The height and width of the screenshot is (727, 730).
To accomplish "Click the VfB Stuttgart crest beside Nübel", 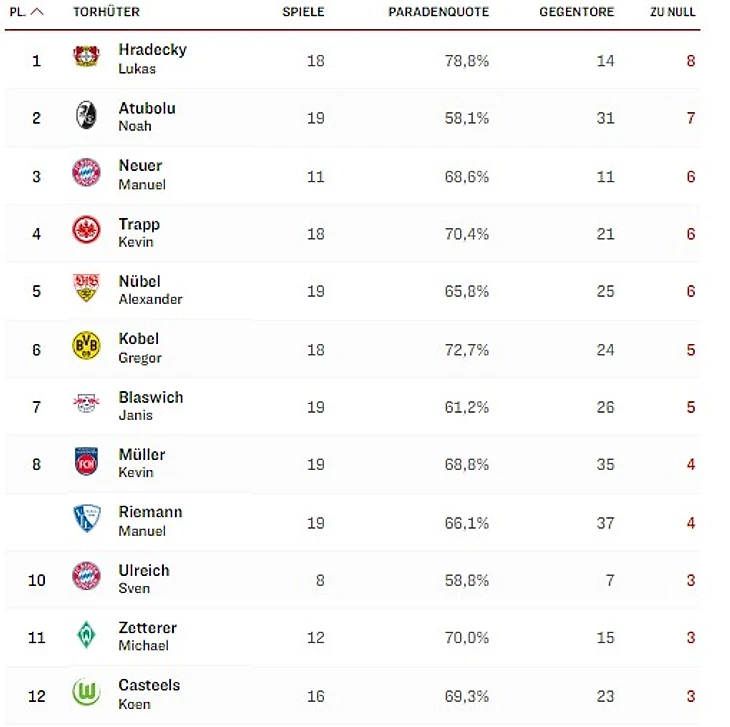I will click(86, 289).
